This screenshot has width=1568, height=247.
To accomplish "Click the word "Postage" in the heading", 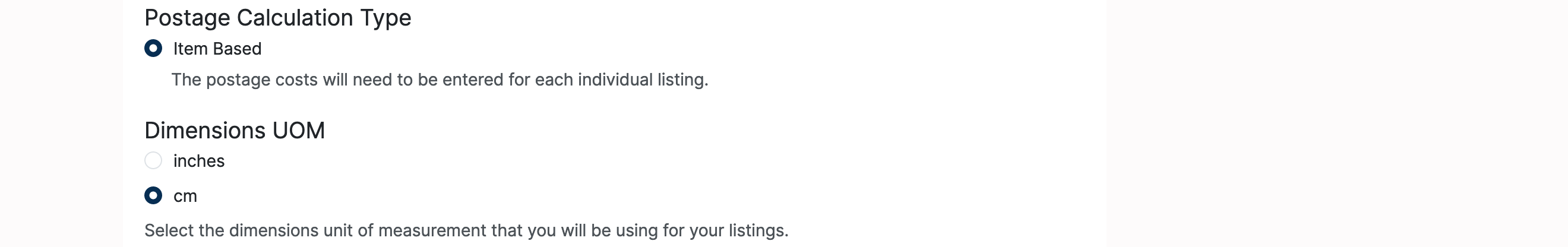I will 188,18.
